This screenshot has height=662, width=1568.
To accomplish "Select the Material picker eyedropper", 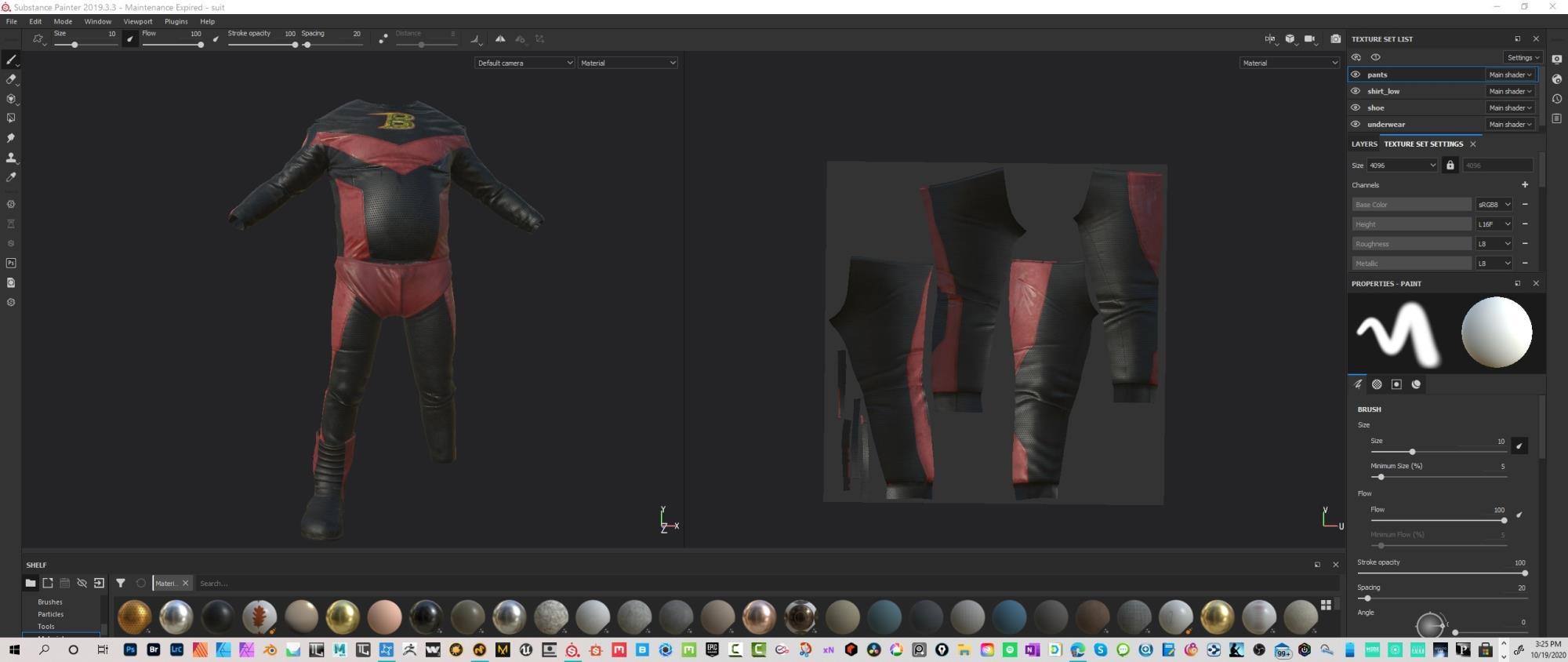I will [11, 177].
